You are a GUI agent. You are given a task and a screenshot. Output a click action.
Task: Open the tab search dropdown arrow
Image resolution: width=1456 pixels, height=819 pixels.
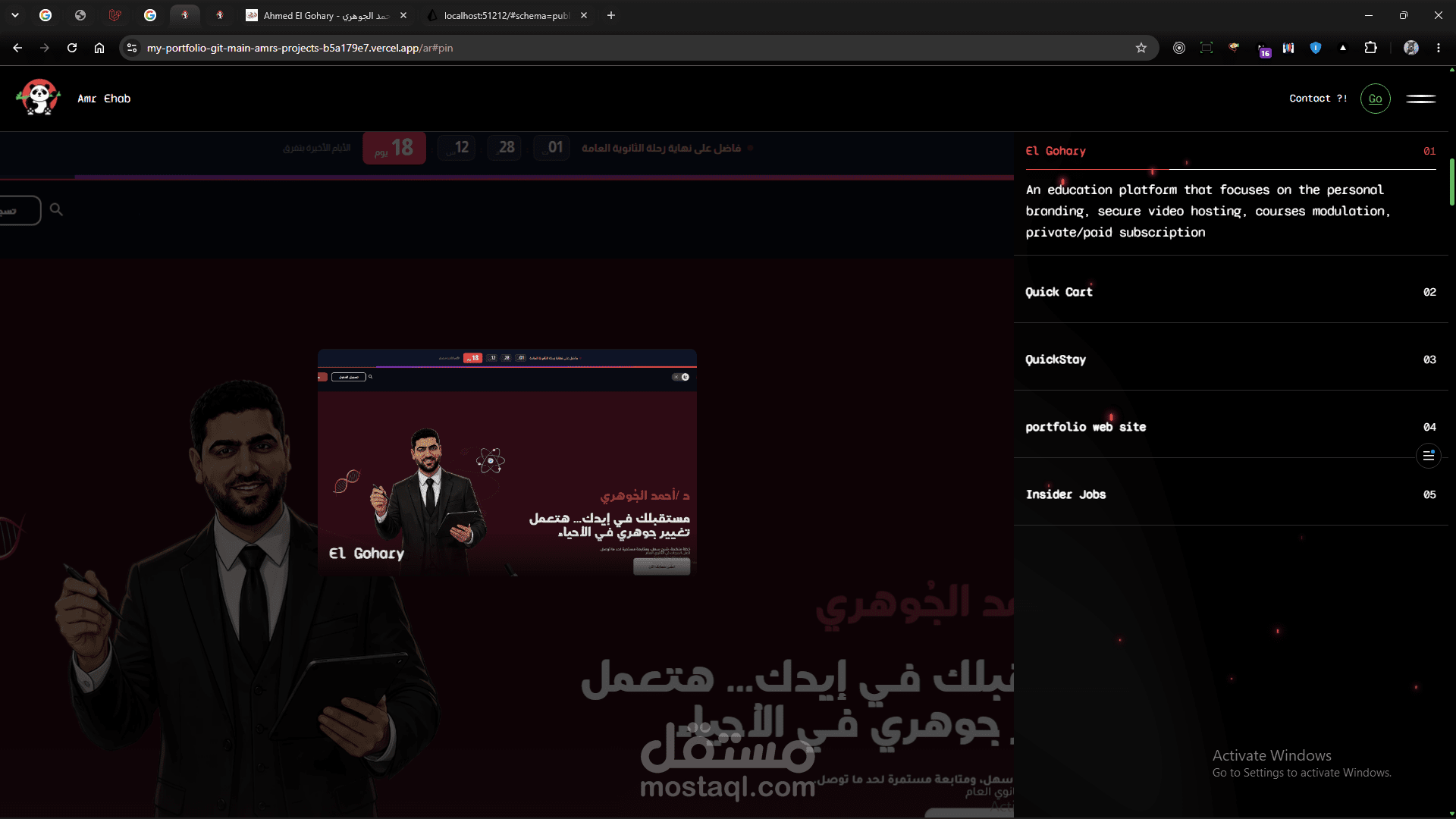(x=15, y=15)
